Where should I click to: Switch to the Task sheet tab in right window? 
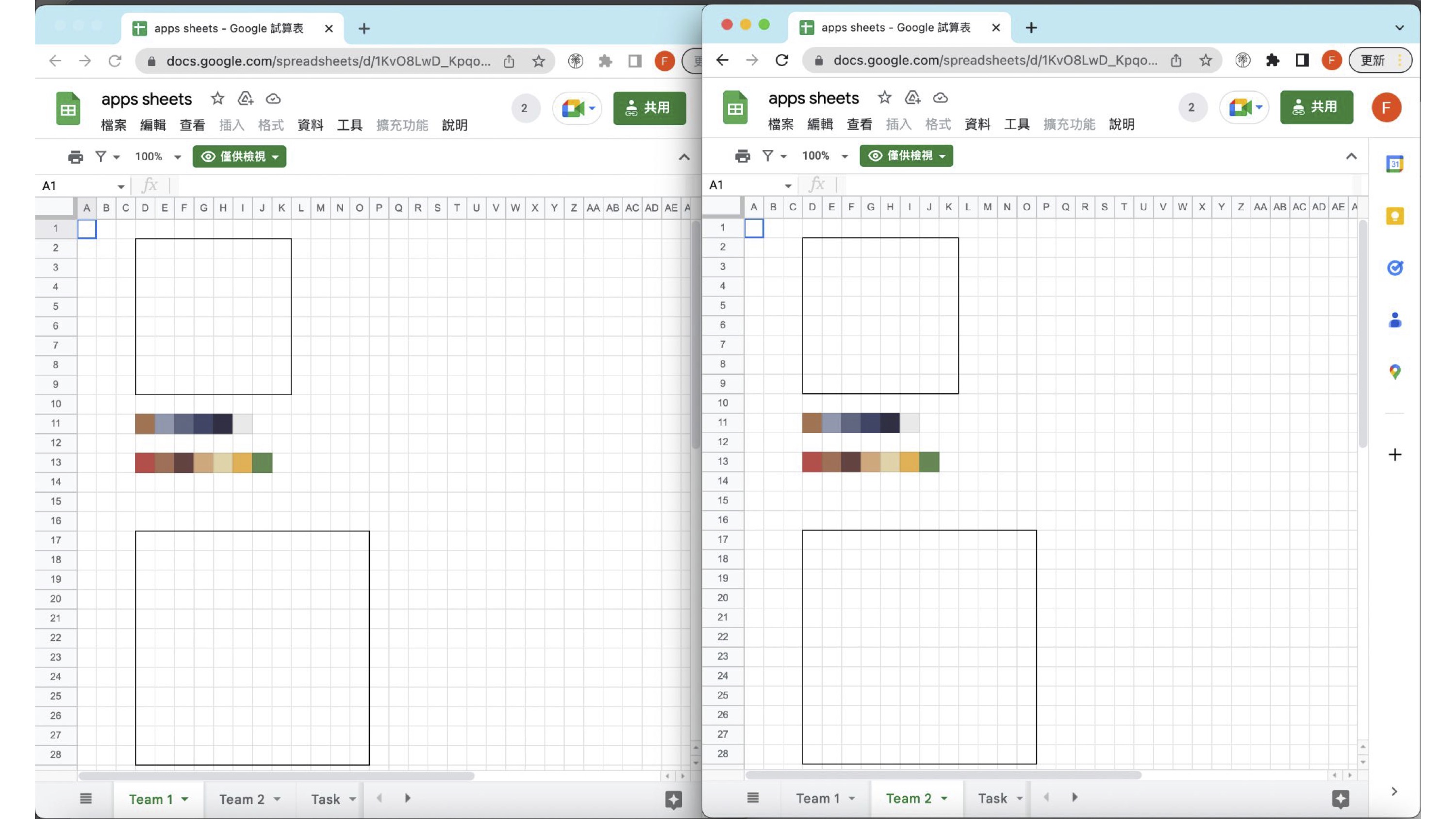pos(993,798)
